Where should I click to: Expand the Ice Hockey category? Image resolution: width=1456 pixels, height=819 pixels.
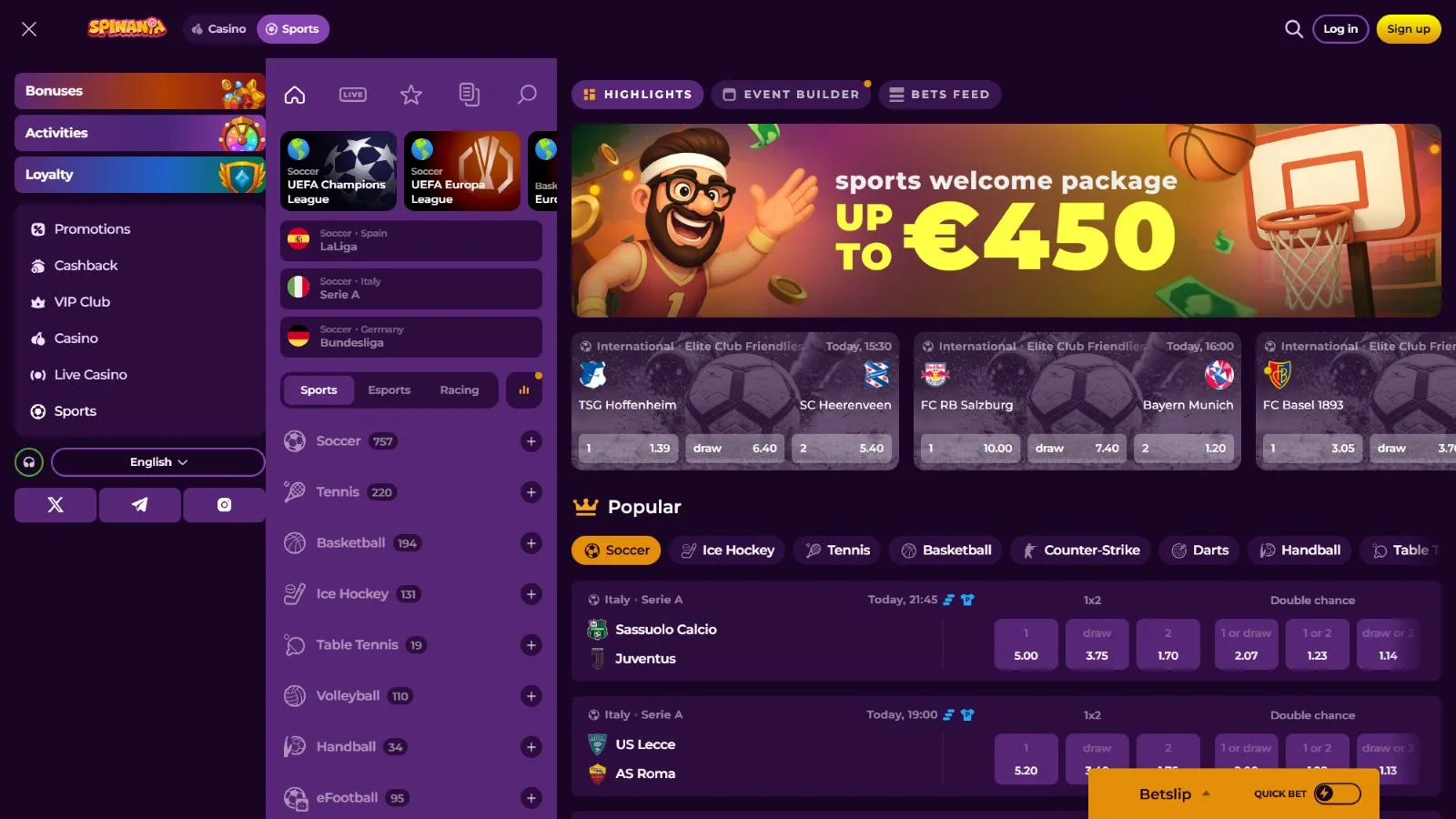(531, 594)
